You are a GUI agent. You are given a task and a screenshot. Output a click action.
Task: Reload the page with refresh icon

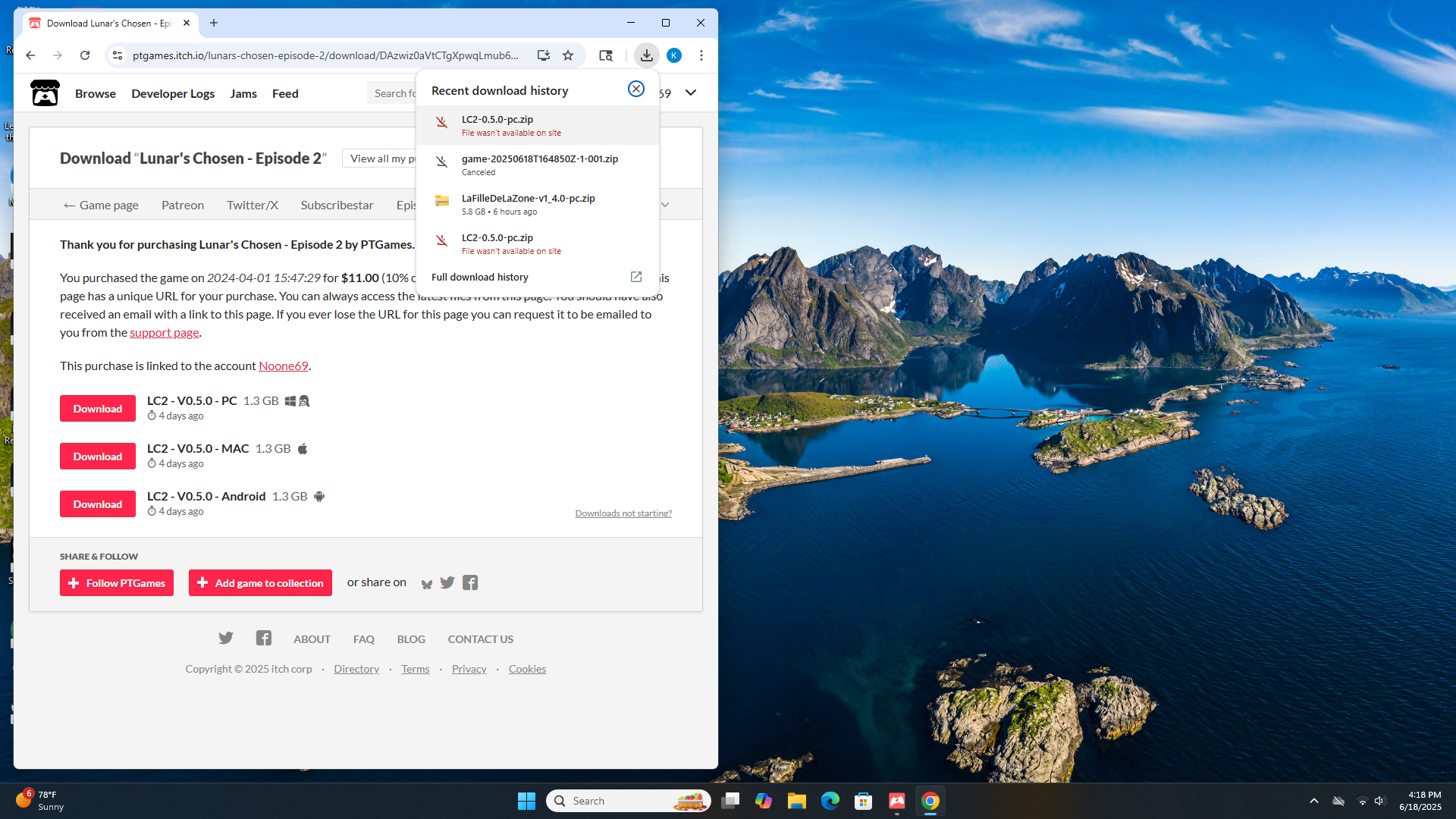pyautogui.click(x=85, y=55)
